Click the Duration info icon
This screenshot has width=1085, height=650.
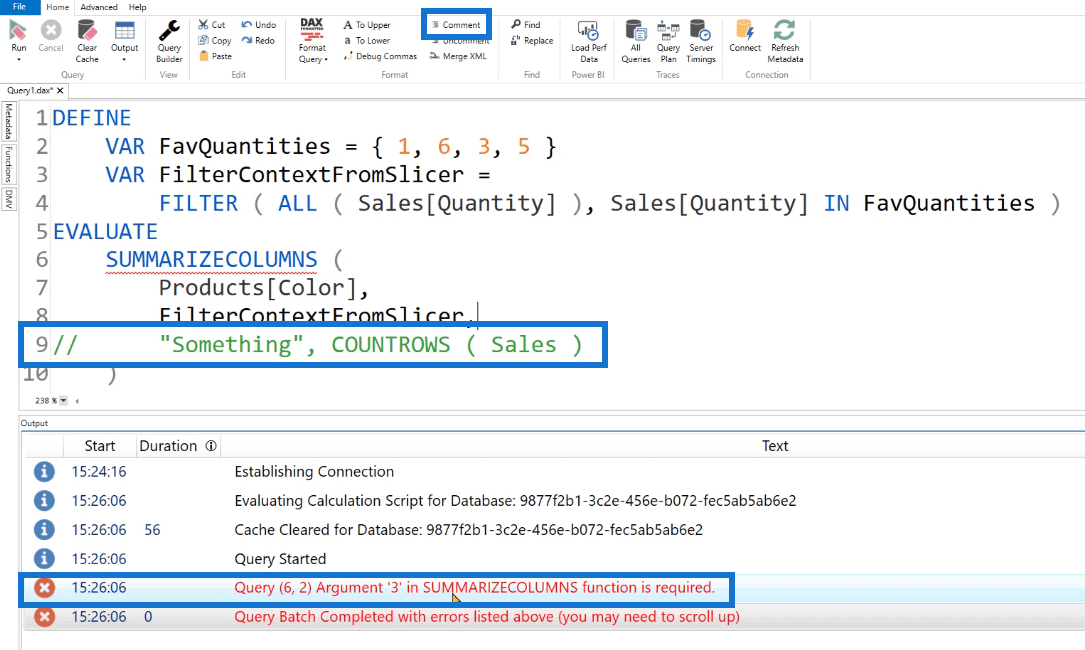pos(211,446)
